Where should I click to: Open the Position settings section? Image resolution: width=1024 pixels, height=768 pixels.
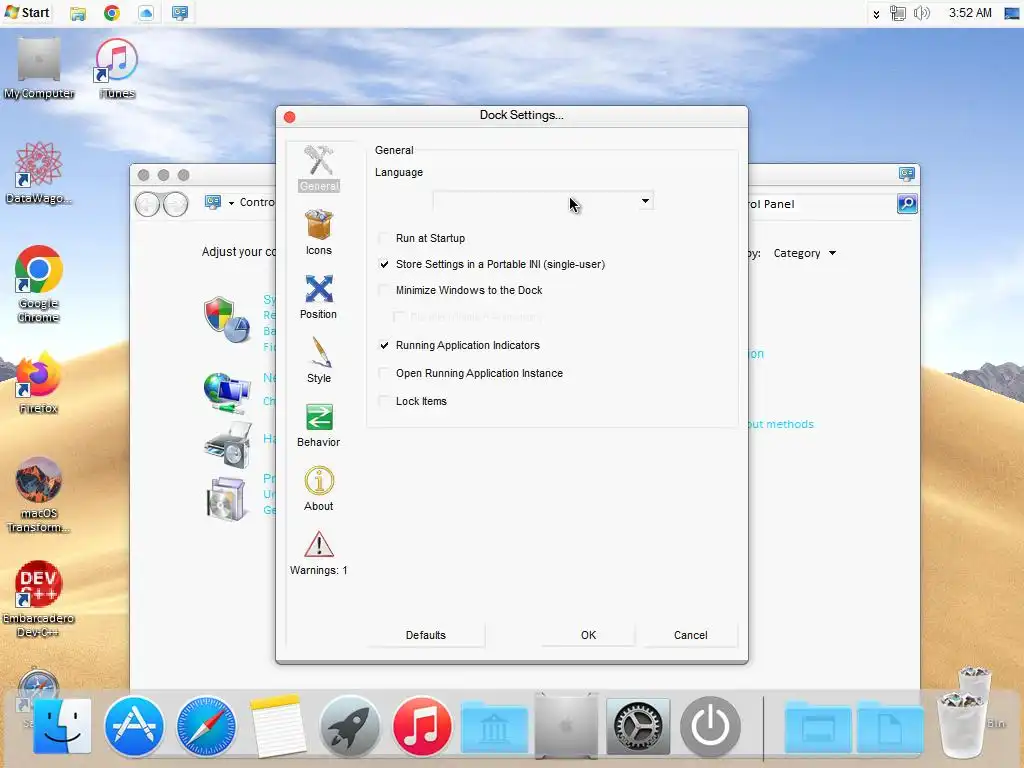(x=319, y=296)
